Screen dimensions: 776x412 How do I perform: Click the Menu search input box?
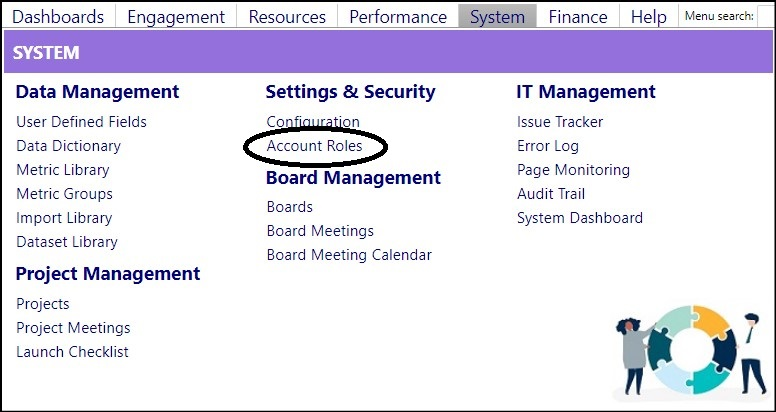coord(765,16)
